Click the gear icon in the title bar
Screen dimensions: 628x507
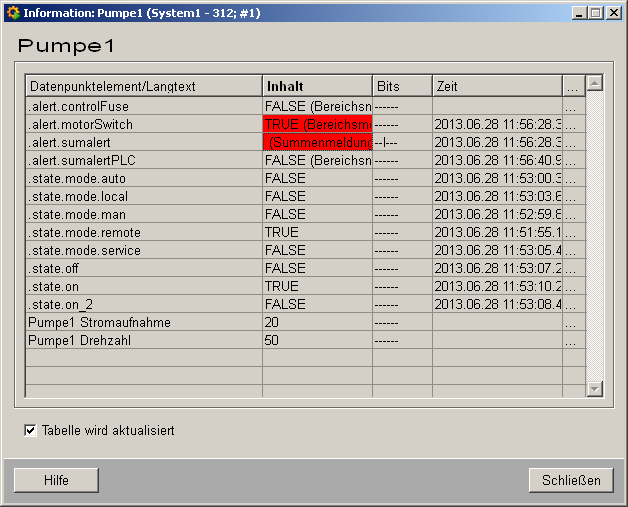tap(13, 13)
